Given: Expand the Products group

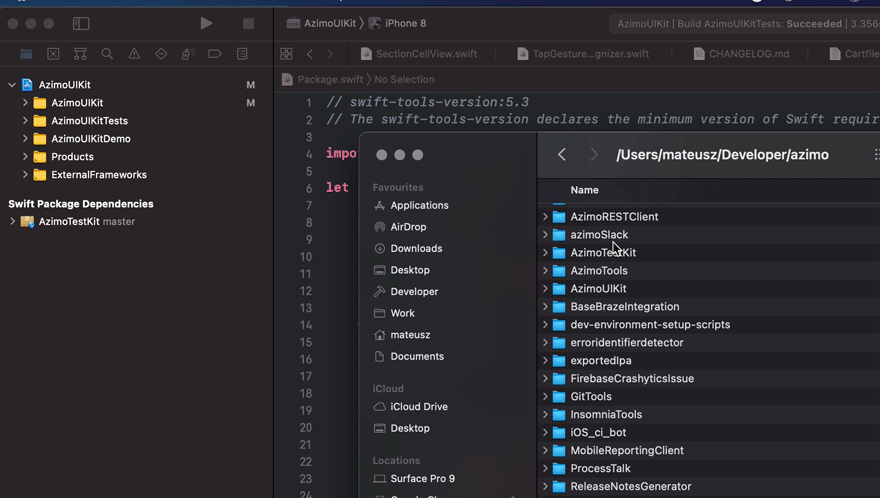Looking at the screenshot, I should pos(25,157).
